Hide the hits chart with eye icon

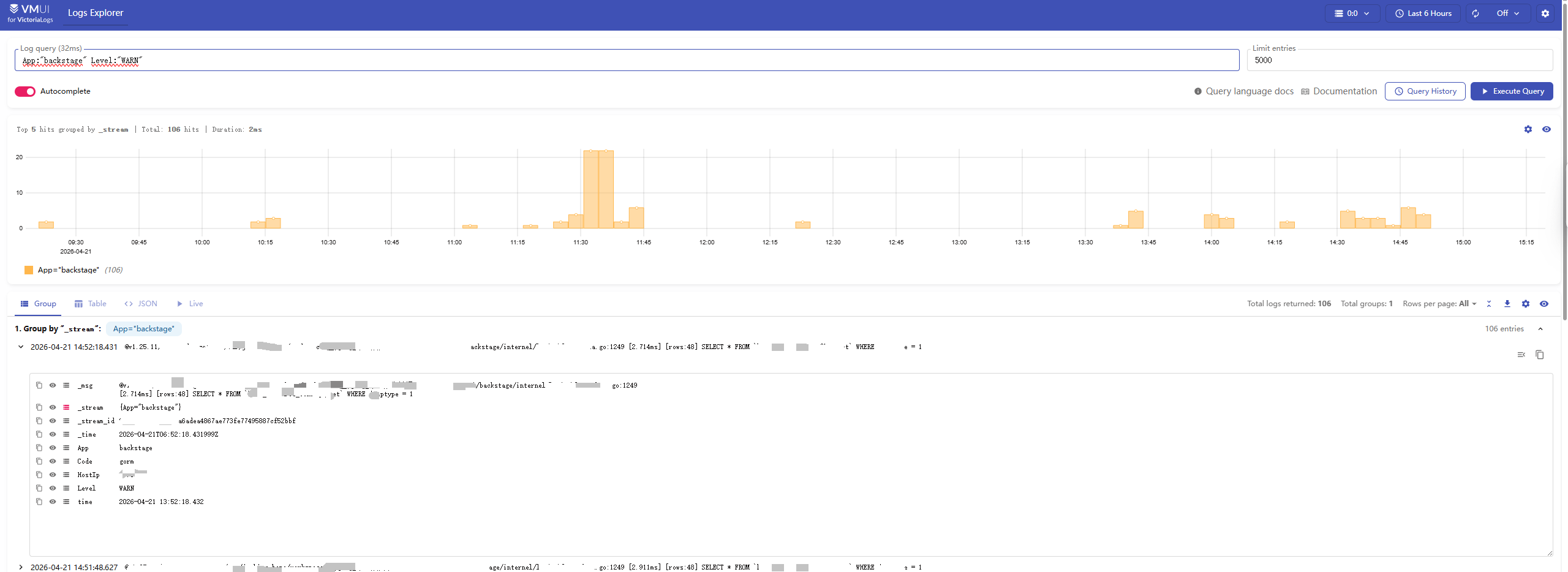(1546, 129)
